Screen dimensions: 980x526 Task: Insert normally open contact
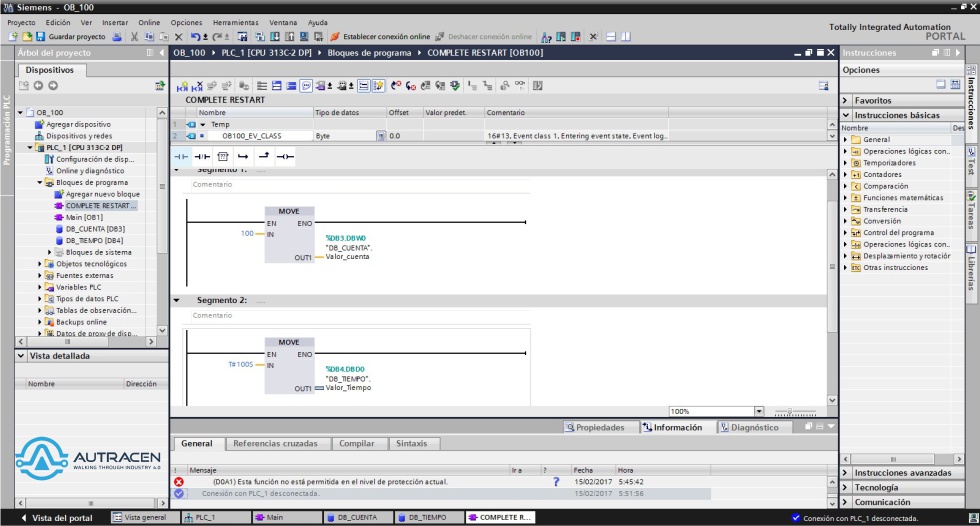pyautogui.click(x=181, y=156)
